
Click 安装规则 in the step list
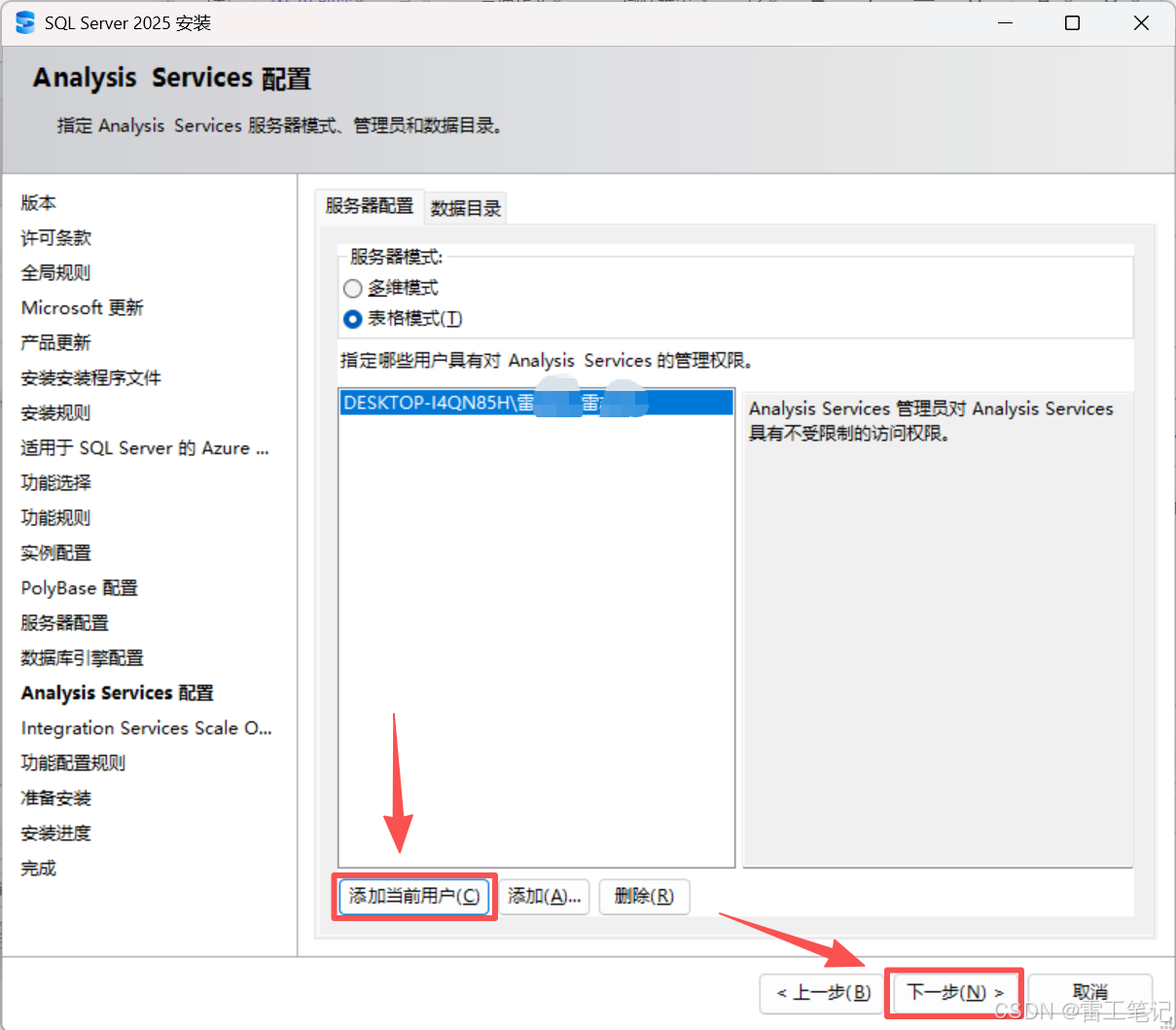coord(56,412)
